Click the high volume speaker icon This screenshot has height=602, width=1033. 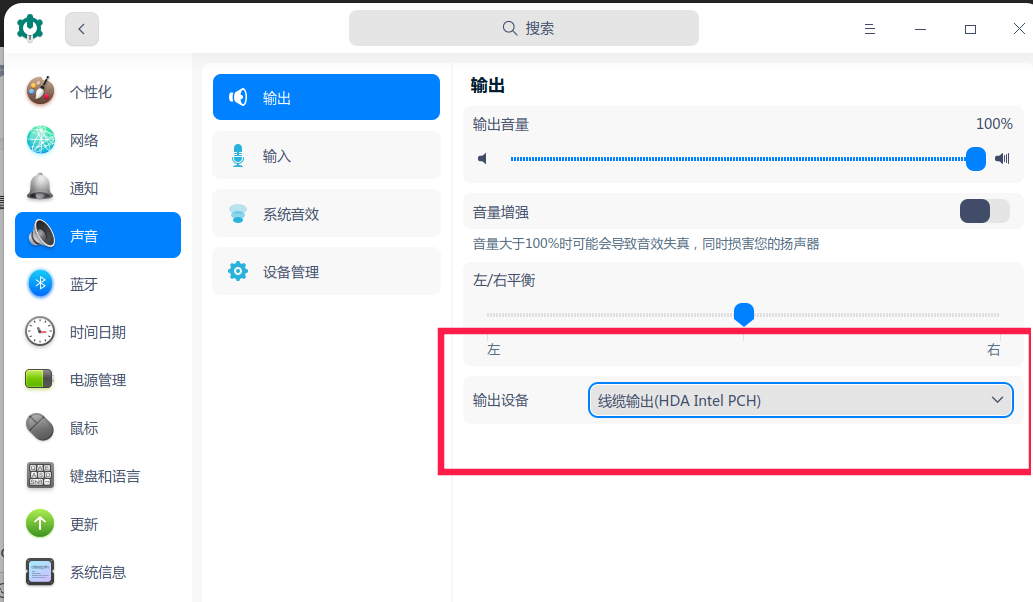pos(1003,159)
